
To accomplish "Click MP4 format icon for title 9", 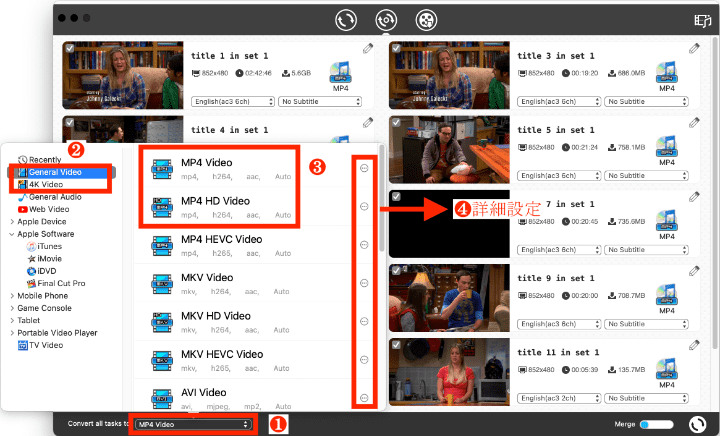I will pyautogui.click(x=667, y=295).
